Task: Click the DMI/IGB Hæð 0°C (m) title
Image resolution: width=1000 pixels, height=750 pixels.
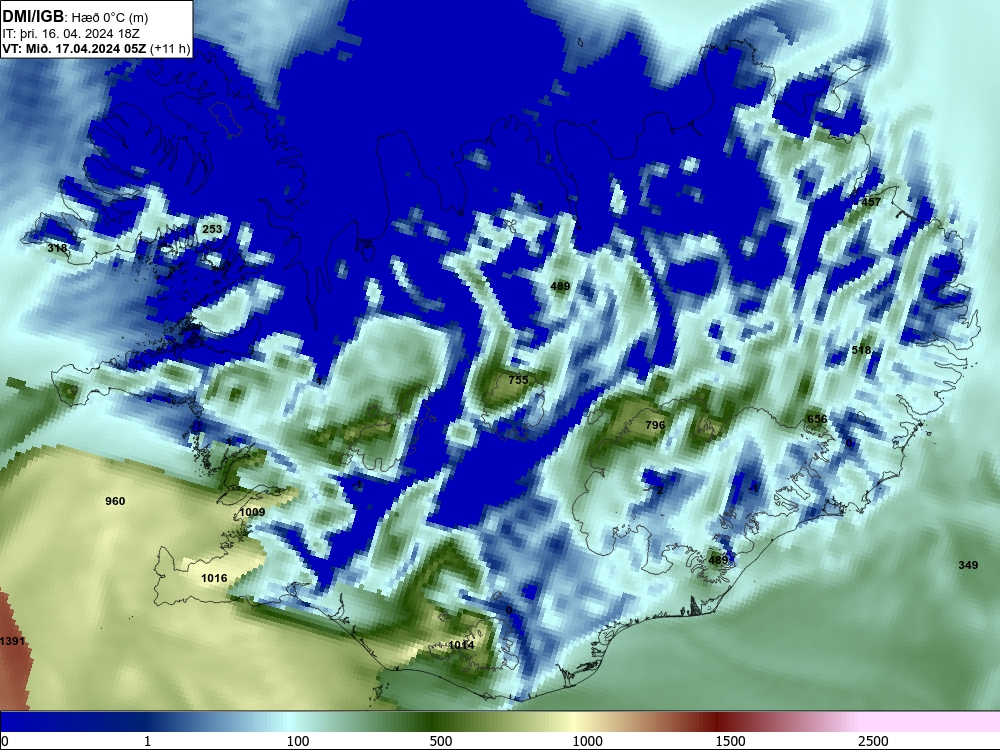Action: tap(75, 17)
